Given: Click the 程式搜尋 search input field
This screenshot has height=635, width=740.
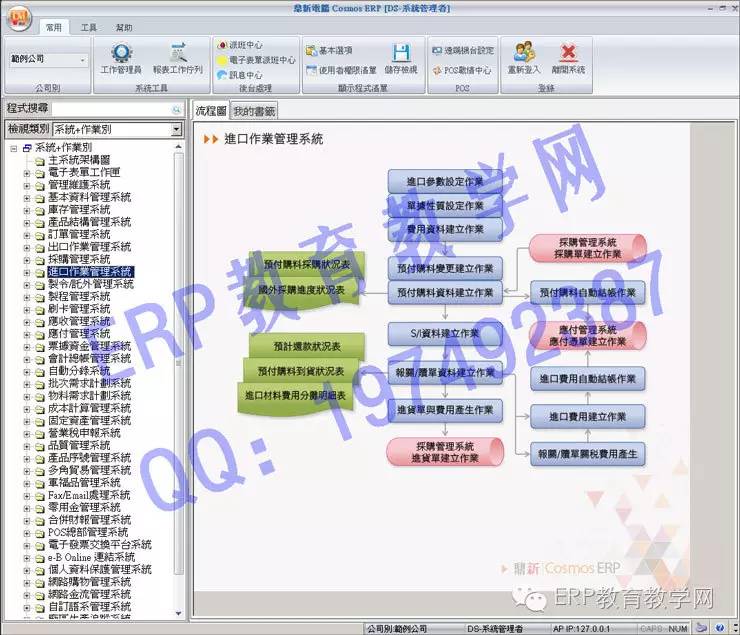Looking at the screenshot, I should [x=112, y=108].
